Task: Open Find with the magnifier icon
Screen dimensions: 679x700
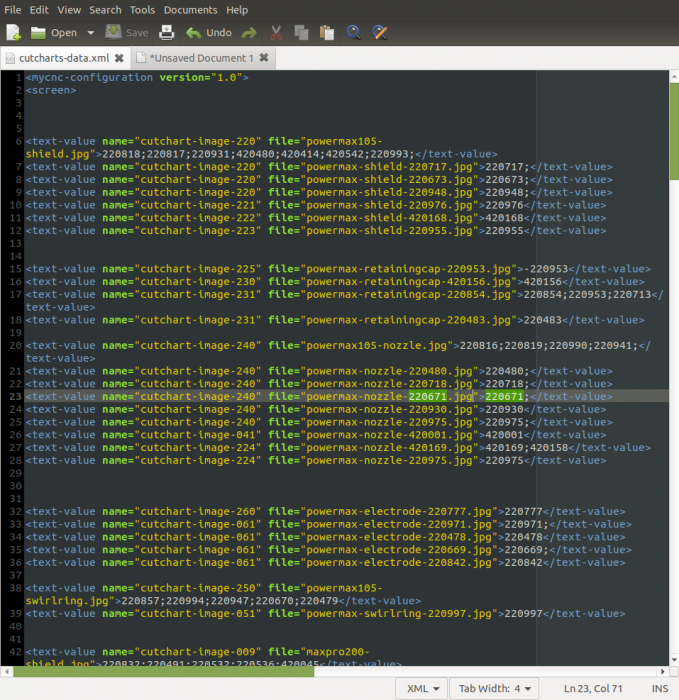Action: (x=354, y=33)
